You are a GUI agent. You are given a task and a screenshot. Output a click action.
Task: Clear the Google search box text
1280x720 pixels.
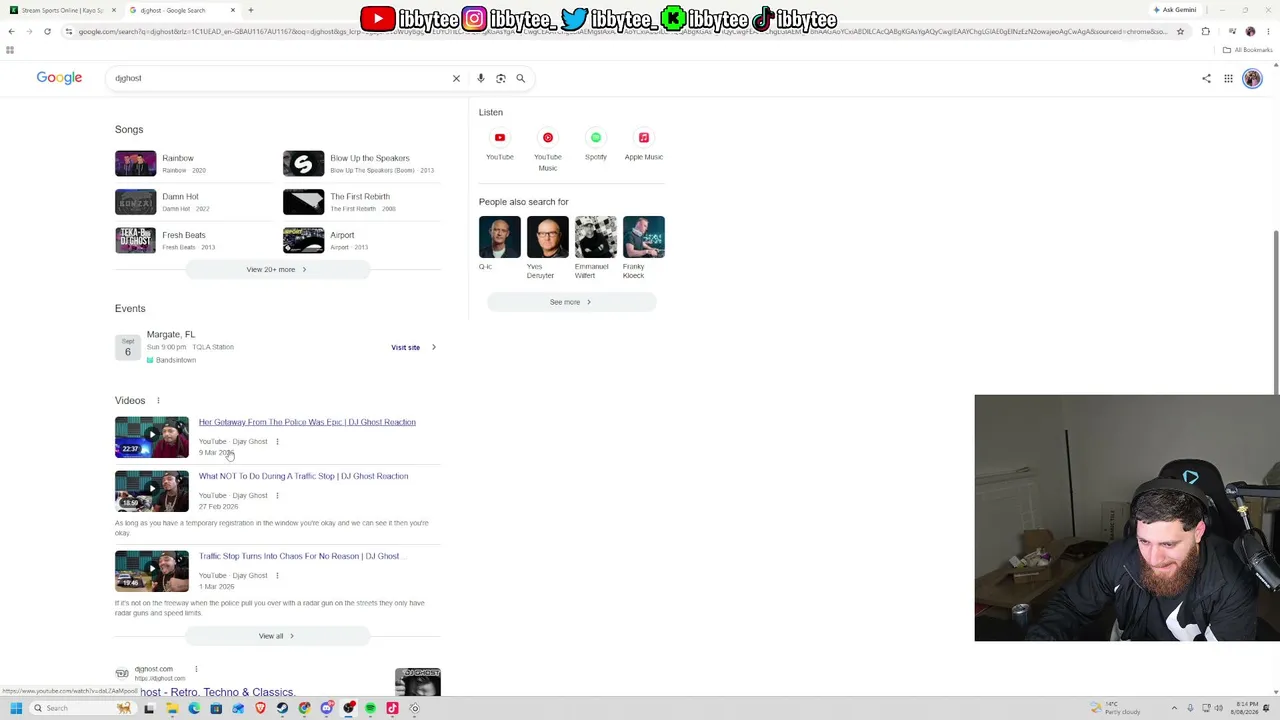point(456,78)
